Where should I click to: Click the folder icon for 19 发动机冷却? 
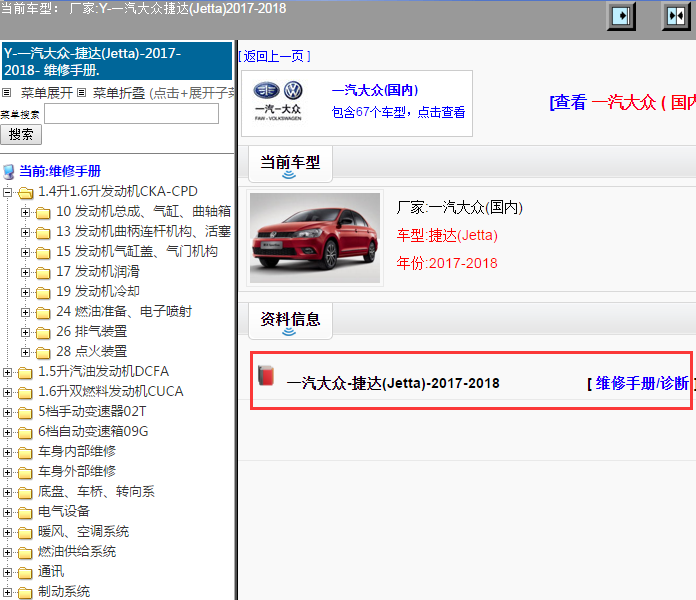(43, 293)
